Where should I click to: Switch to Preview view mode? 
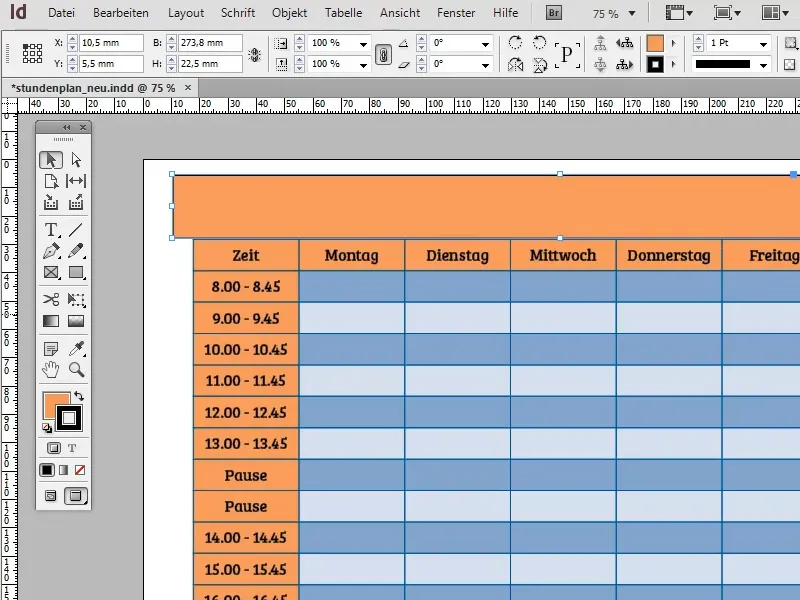[x=76, y=496]
